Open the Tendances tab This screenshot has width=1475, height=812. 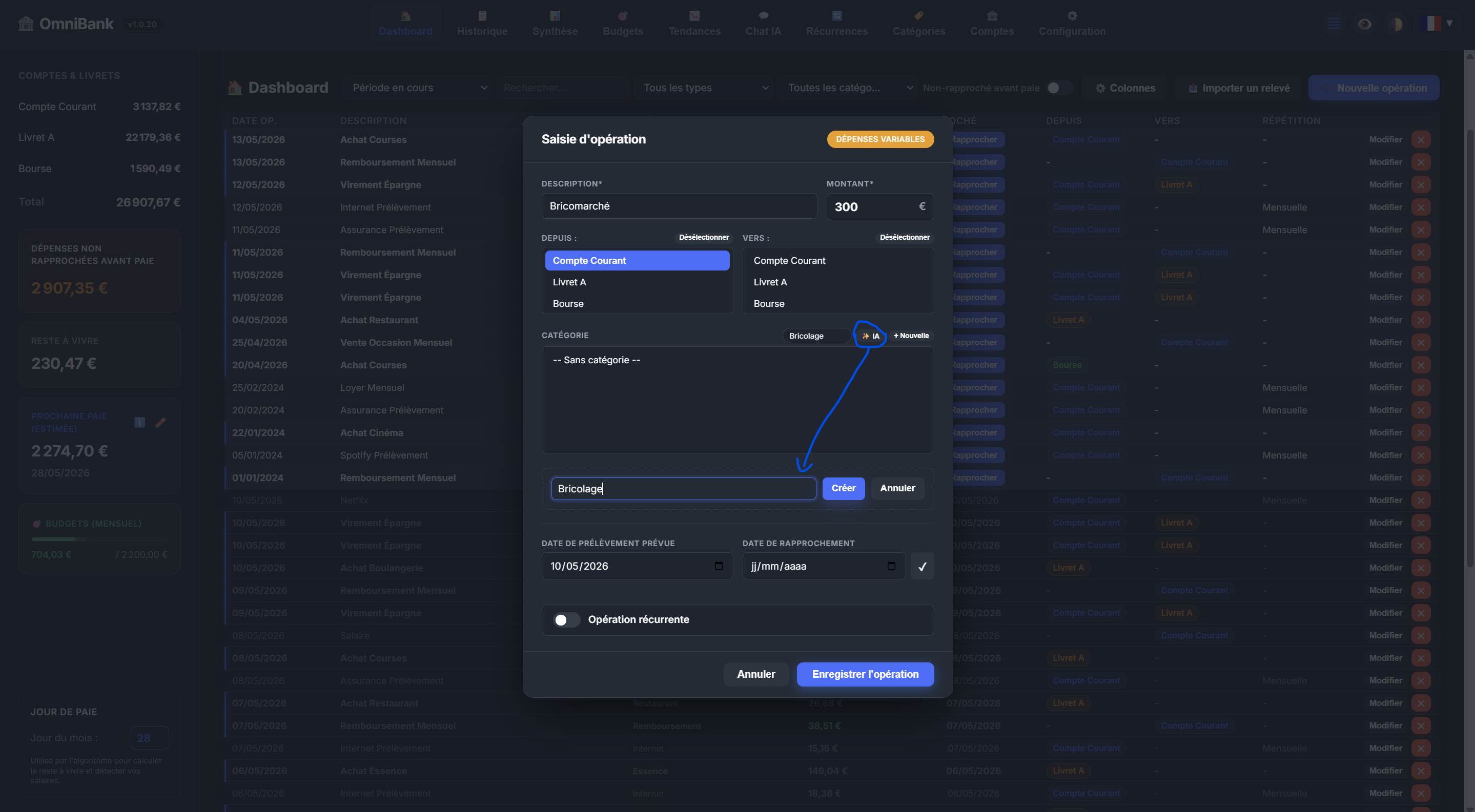pos(694,24)
